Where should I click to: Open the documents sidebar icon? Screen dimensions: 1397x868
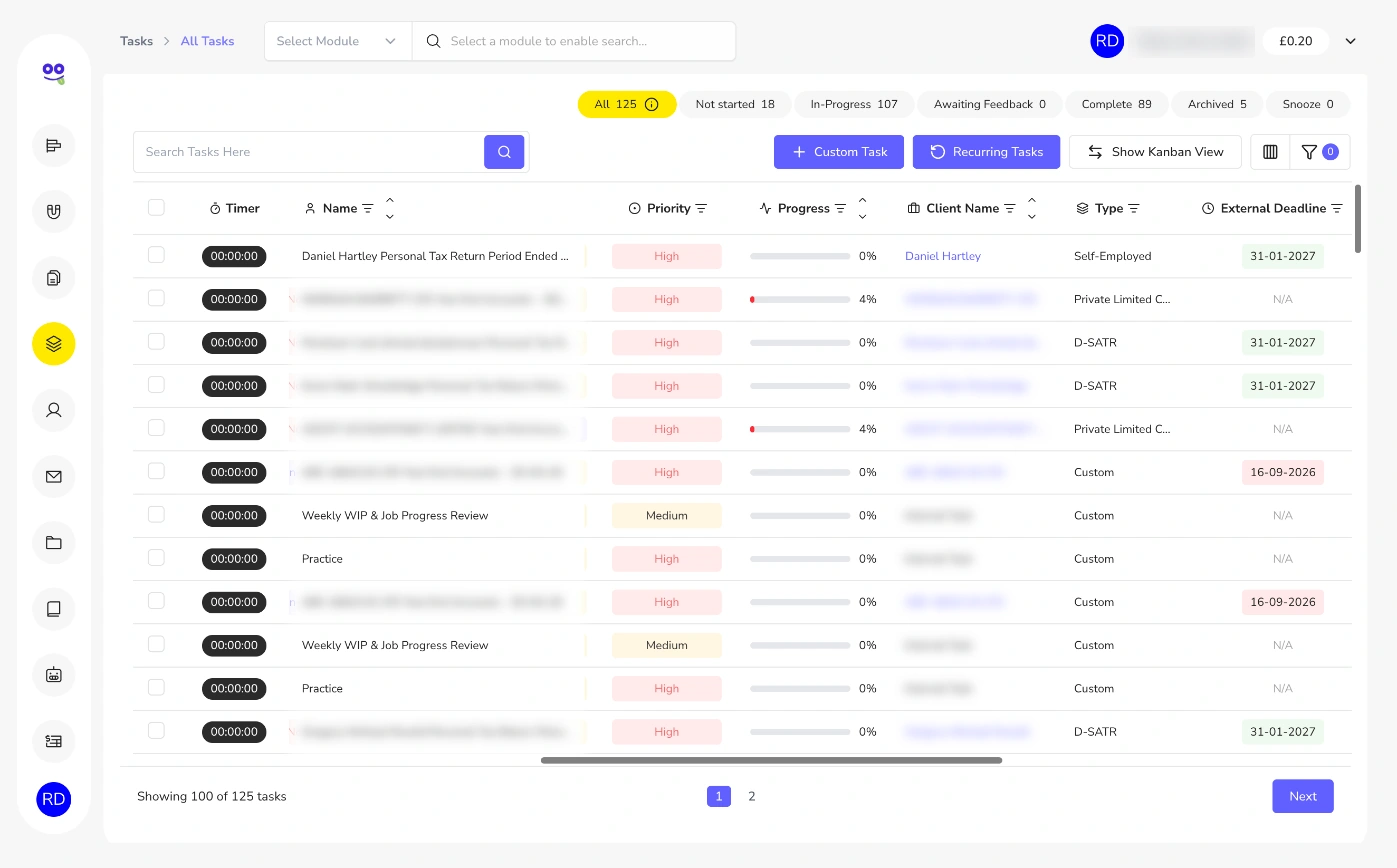[54, 278]
